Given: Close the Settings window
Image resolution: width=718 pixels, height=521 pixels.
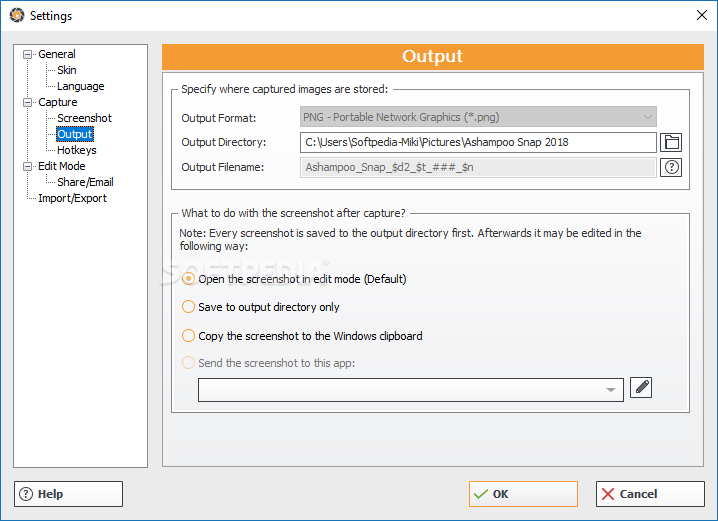Looking at the screenshot, I should [x=702, y=15].
